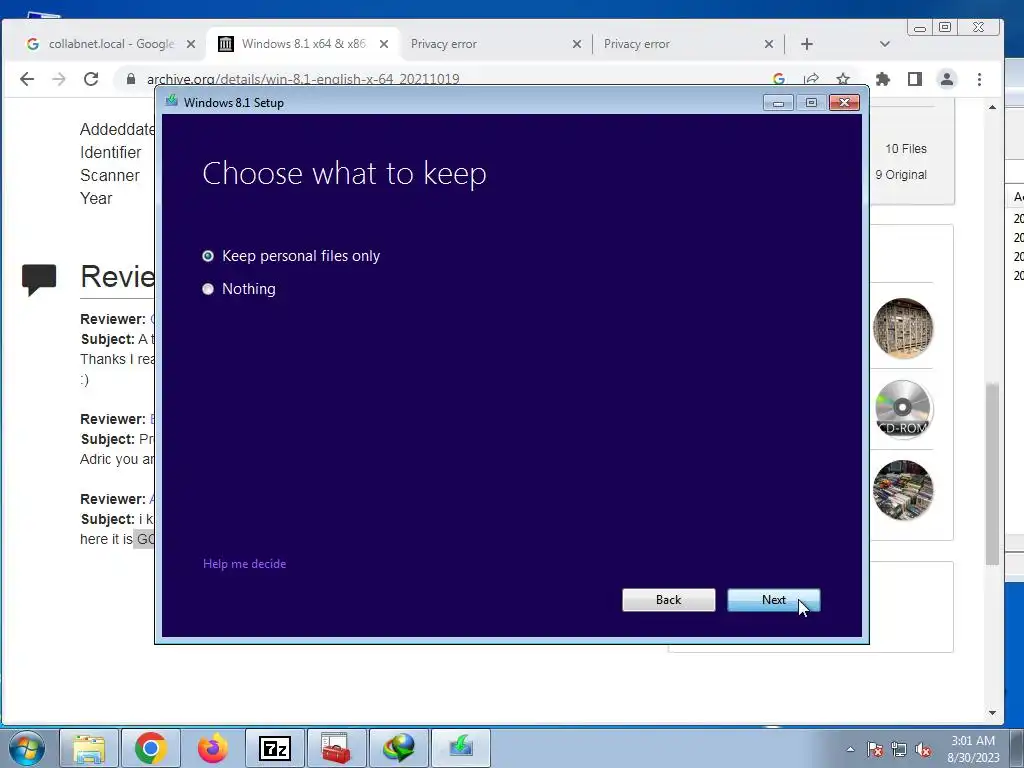Open the Windows Start menu

[26, 748]
